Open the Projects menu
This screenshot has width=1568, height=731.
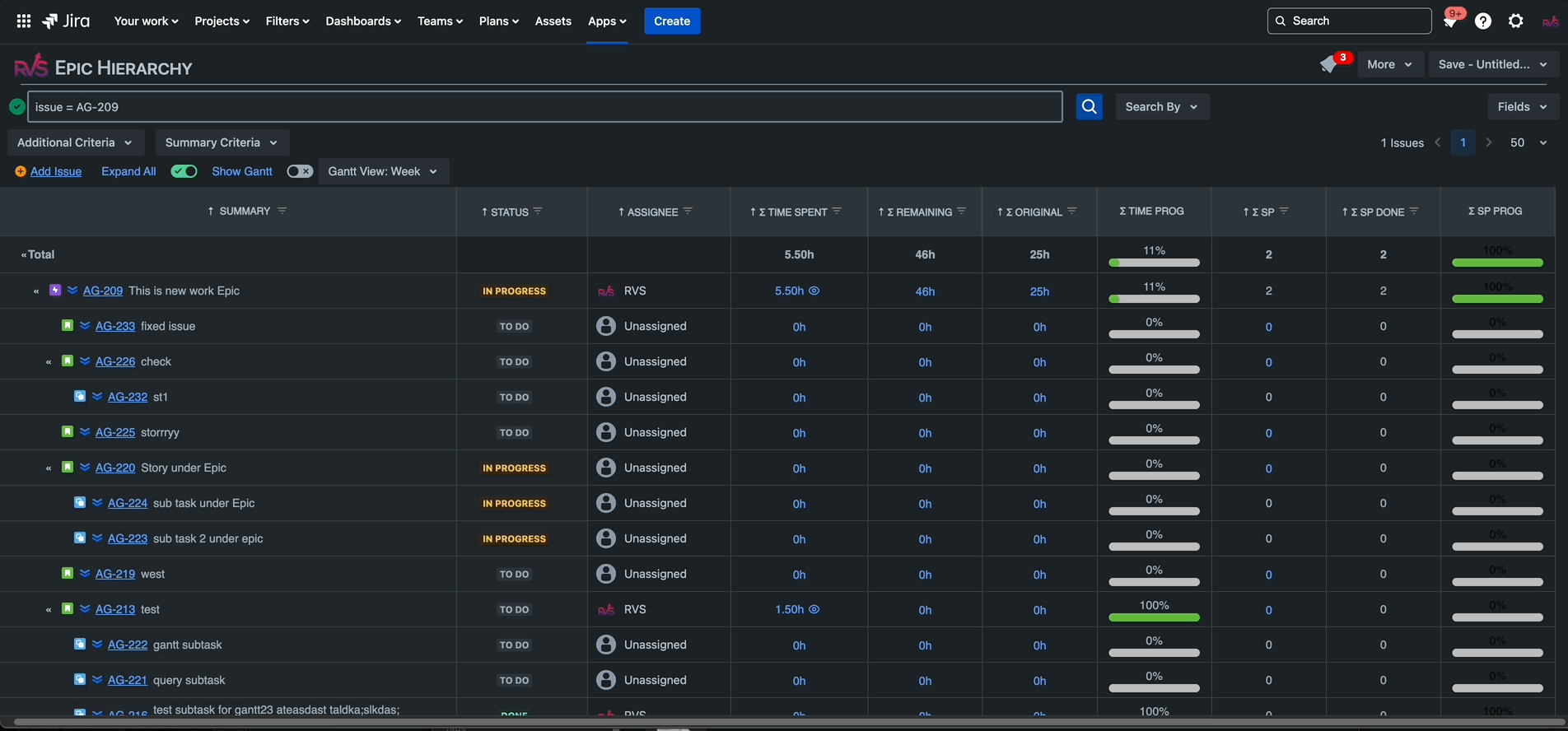click(222, 21)
